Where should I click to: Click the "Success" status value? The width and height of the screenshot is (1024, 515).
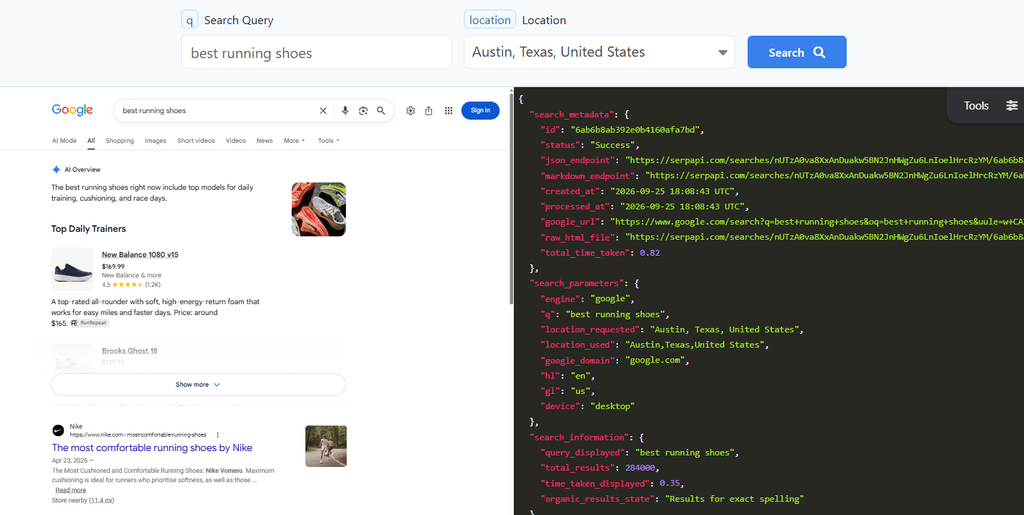point(615,145)
